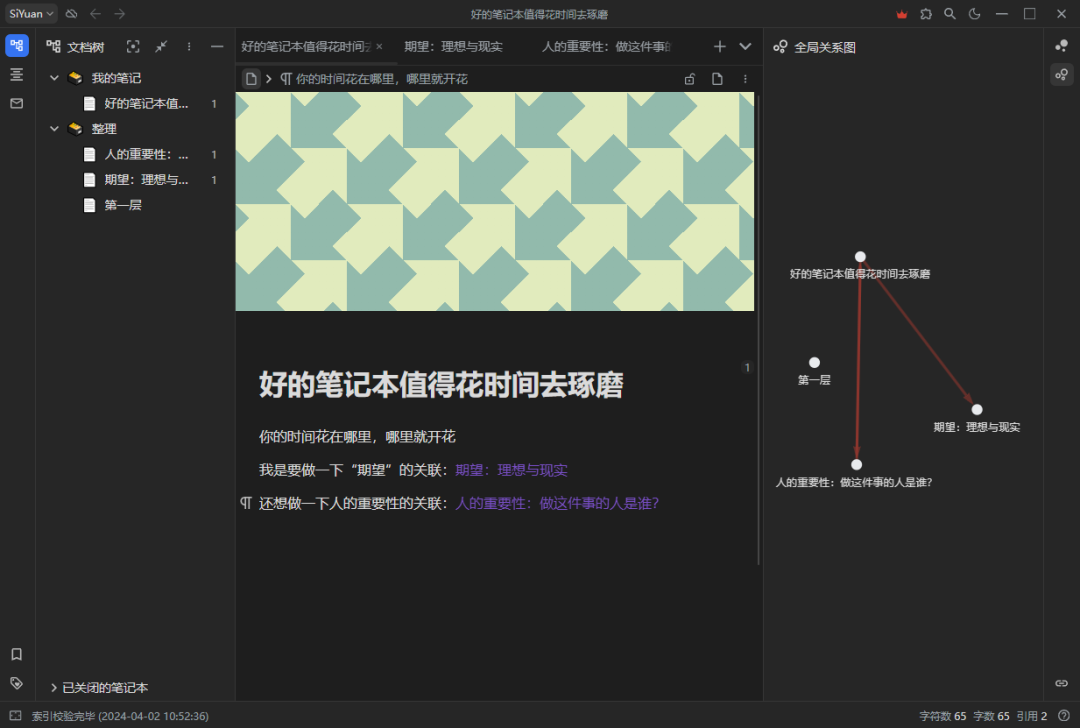Open the marketplace from the title bar
Screen dimensions: 1080x728
[x=925, y=13]
